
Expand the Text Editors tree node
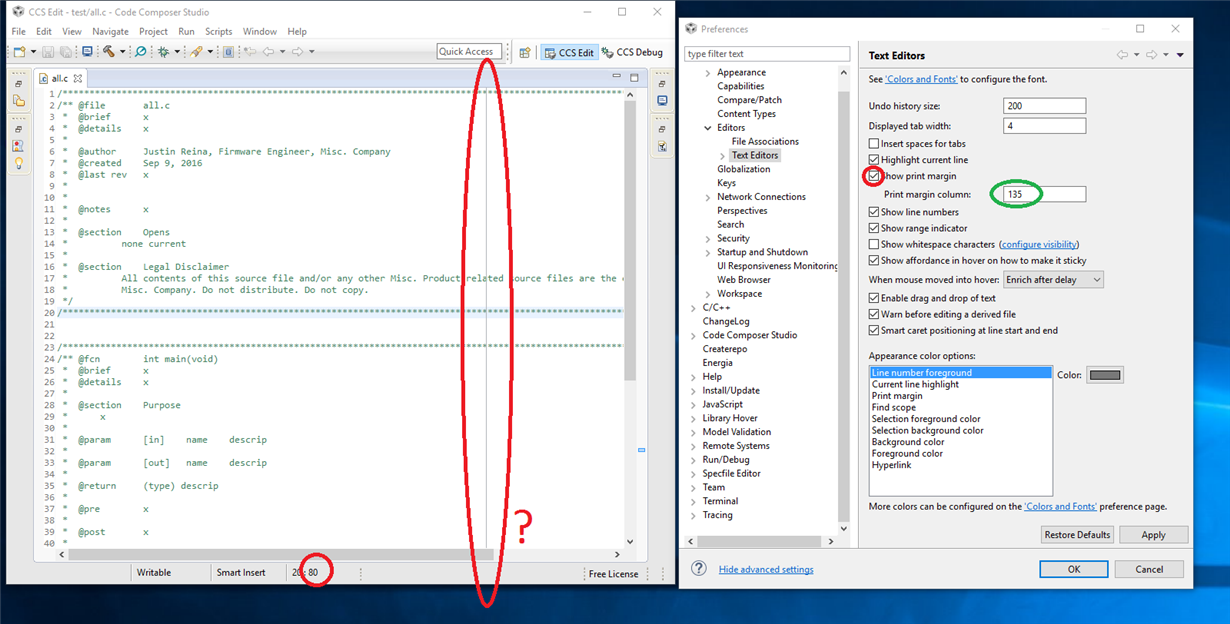[722, 156]
